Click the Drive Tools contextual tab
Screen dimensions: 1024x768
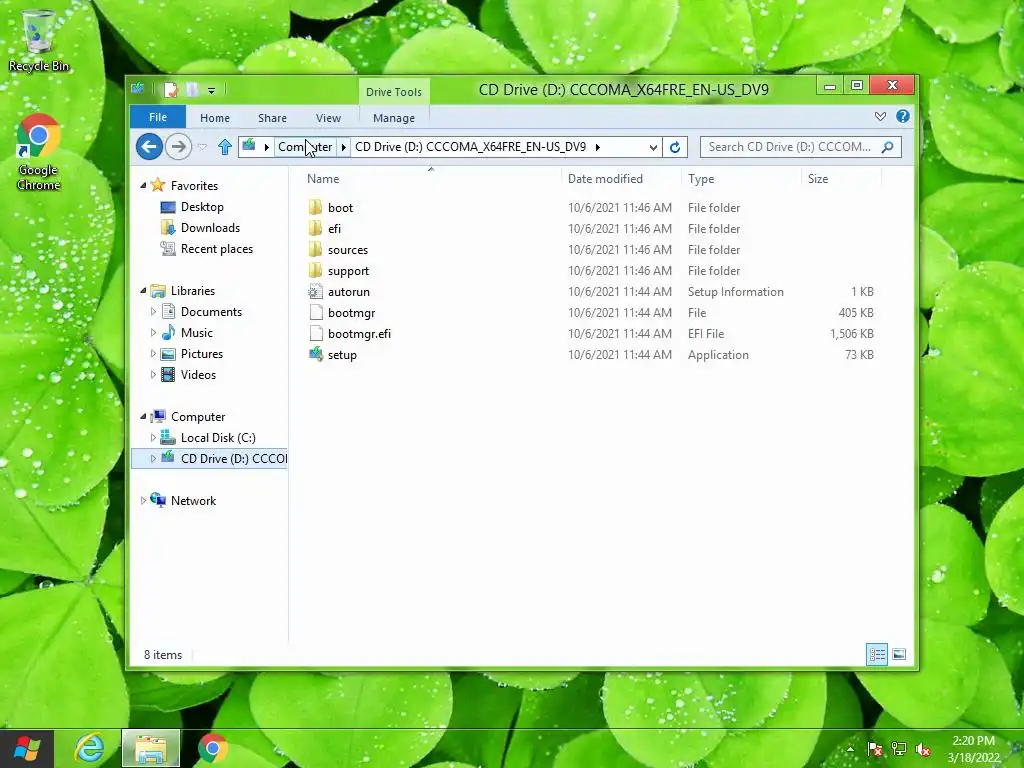click(x=394, y=91)
